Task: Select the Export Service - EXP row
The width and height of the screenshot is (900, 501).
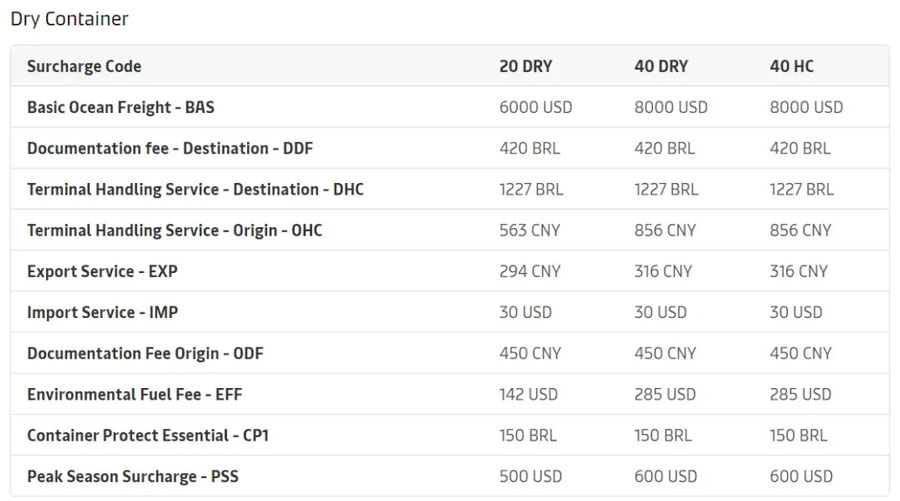Action: coord(102,272)
